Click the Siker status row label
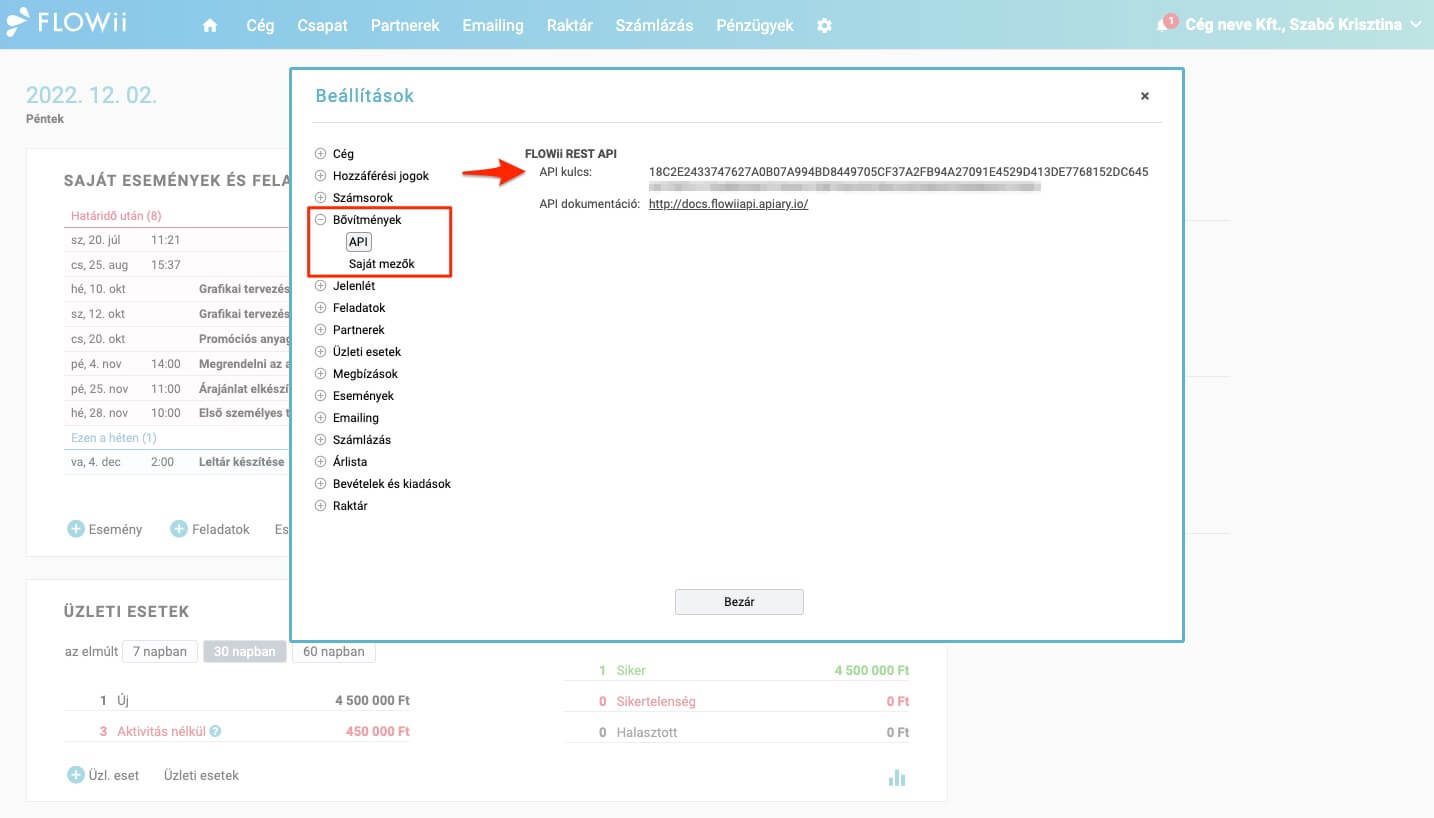This screenshot has height=818, width=1434. coord(631,670)
